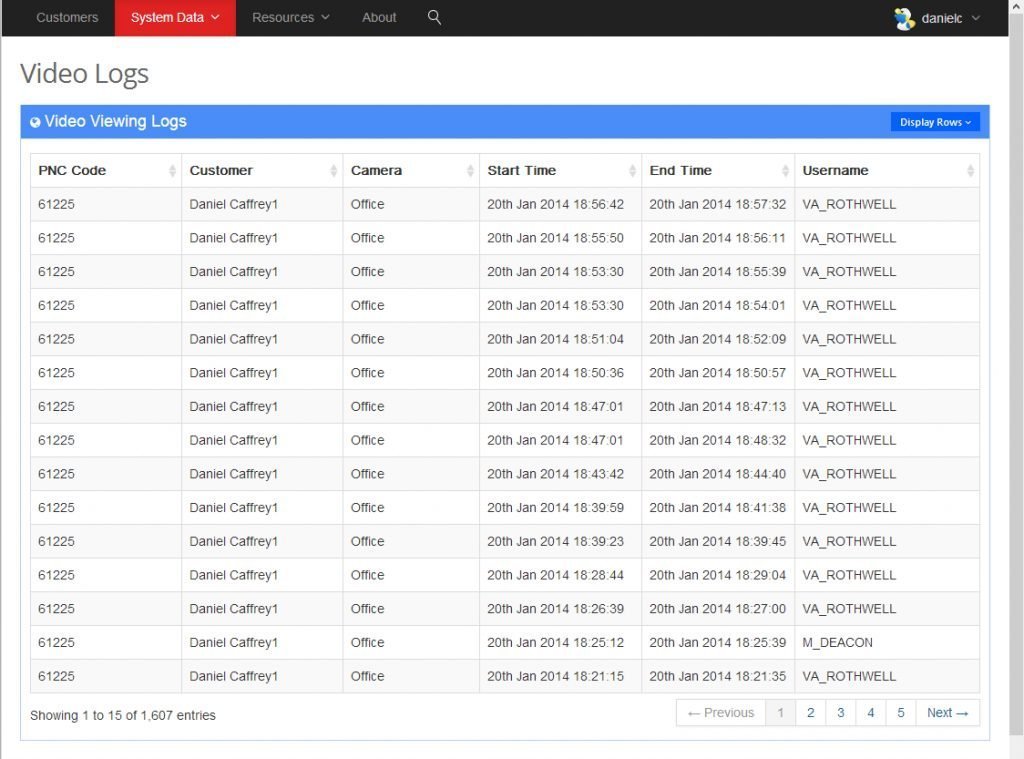1024x759 pixels.
Task: Open the About menu item
Action: tap(378, 17)
